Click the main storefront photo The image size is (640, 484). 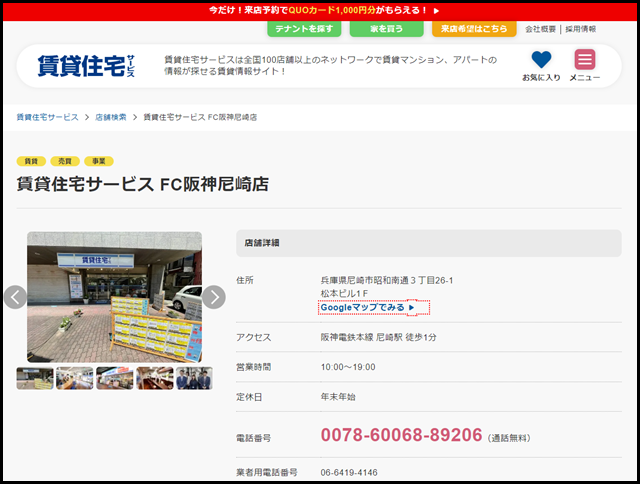tap(114, 297)
